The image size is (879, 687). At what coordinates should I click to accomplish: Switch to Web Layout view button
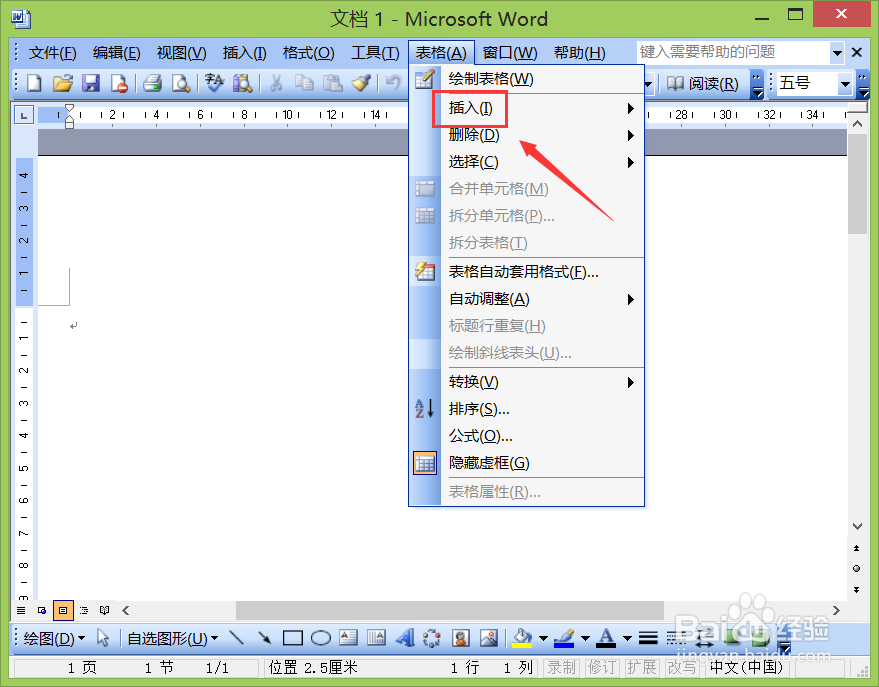(42, 610)
